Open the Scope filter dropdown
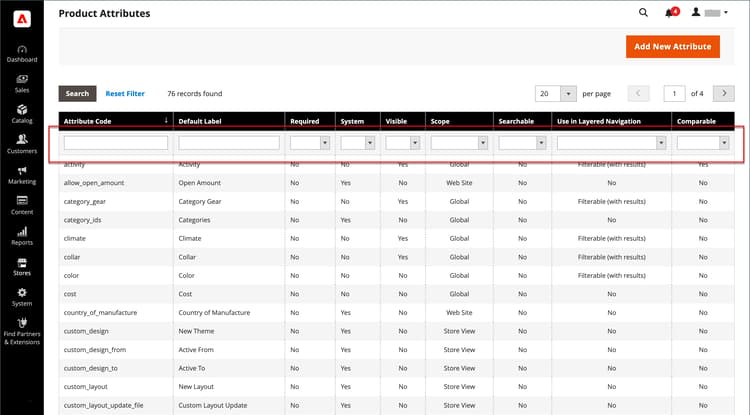 (x=459, y=142)
